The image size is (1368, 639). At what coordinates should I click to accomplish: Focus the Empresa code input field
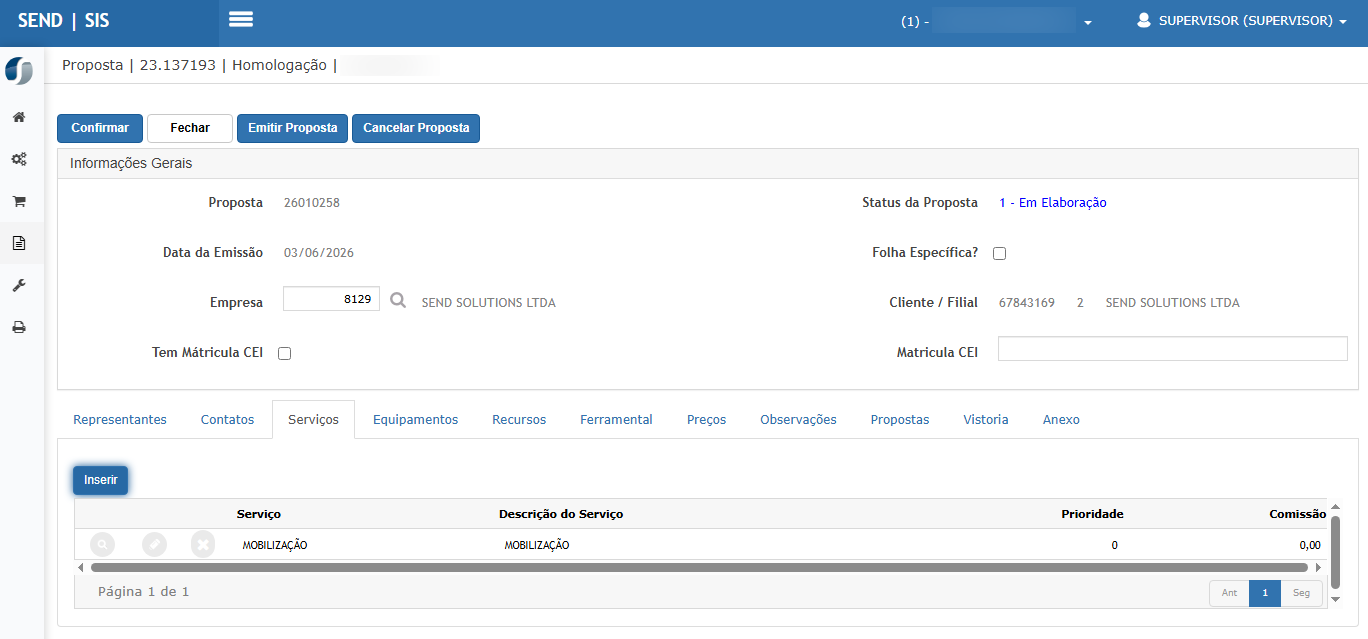point(331,298)
